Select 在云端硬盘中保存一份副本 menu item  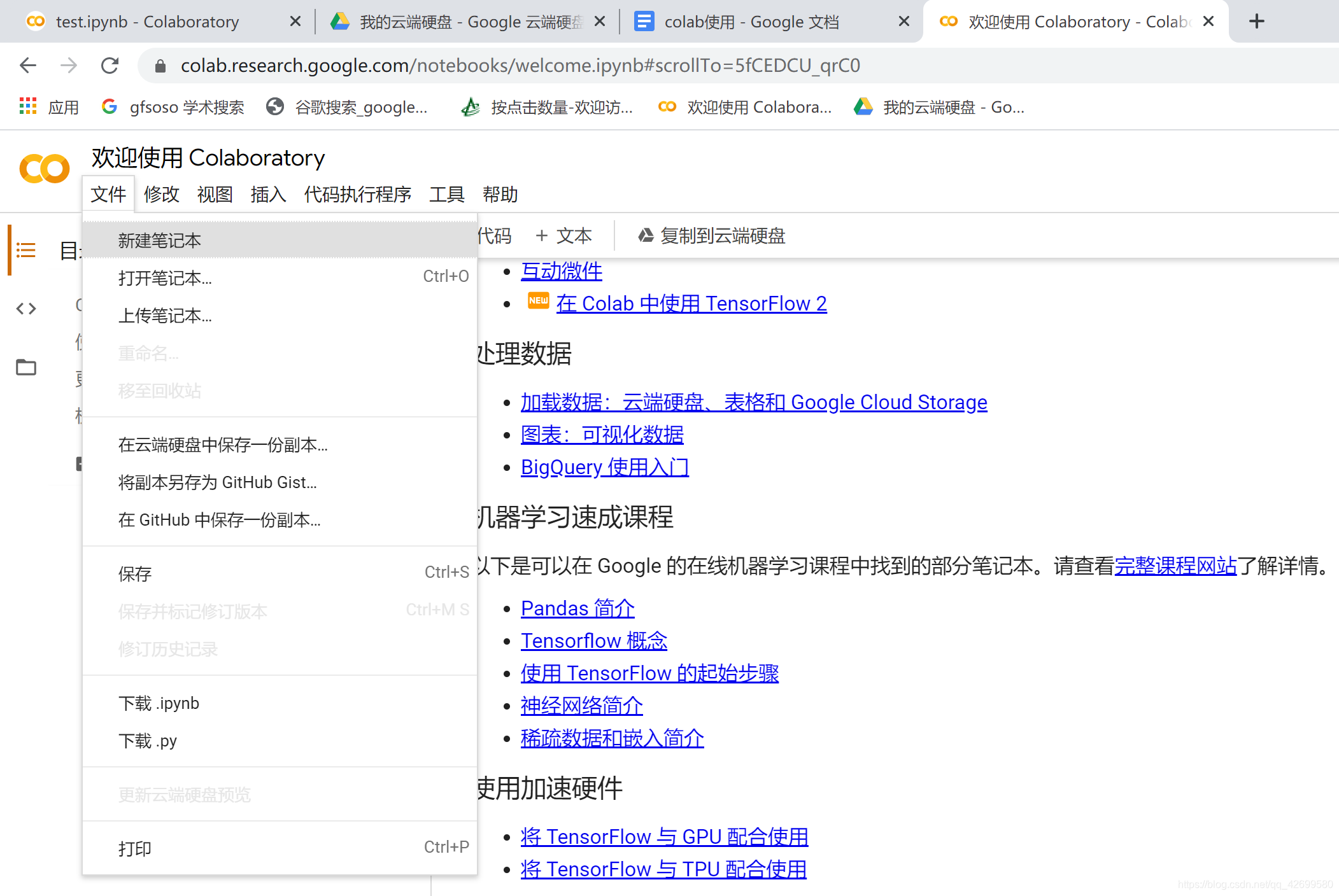[223, 445]
